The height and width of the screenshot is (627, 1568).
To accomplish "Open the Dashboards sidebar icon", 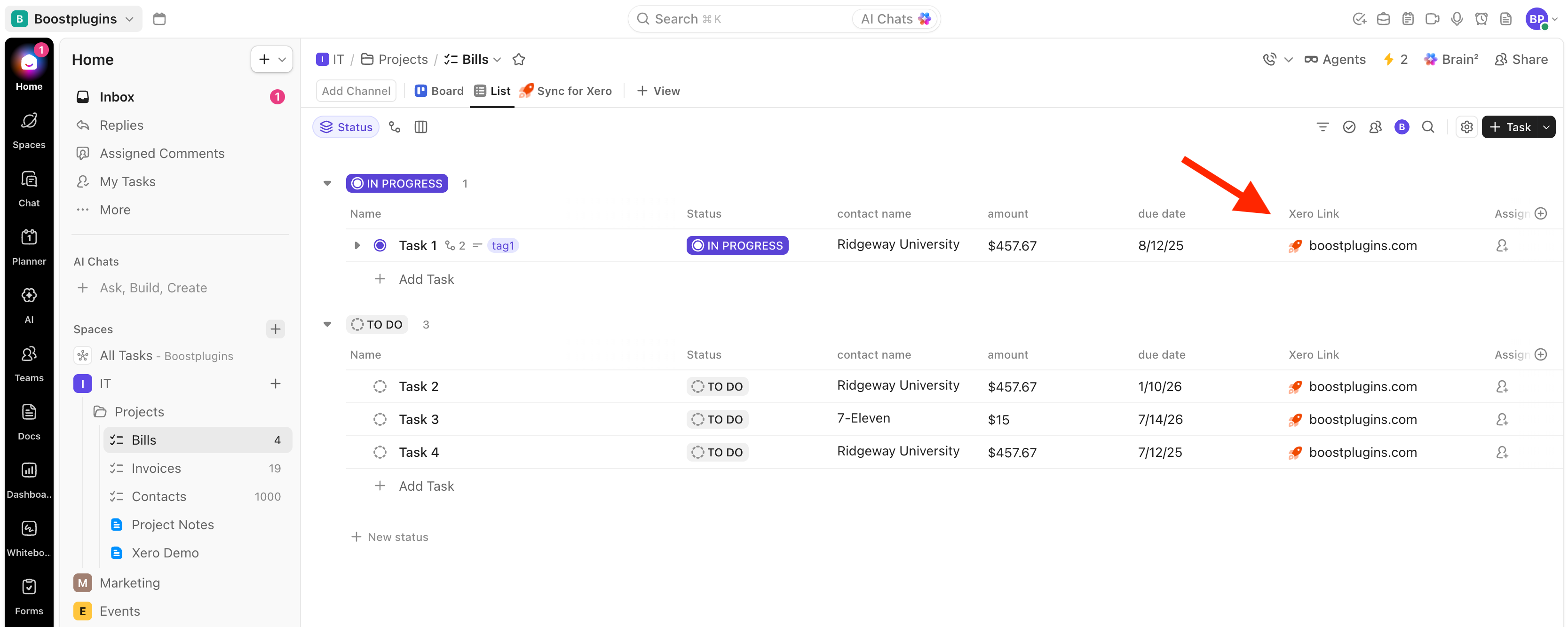I will tap(29, 479).
